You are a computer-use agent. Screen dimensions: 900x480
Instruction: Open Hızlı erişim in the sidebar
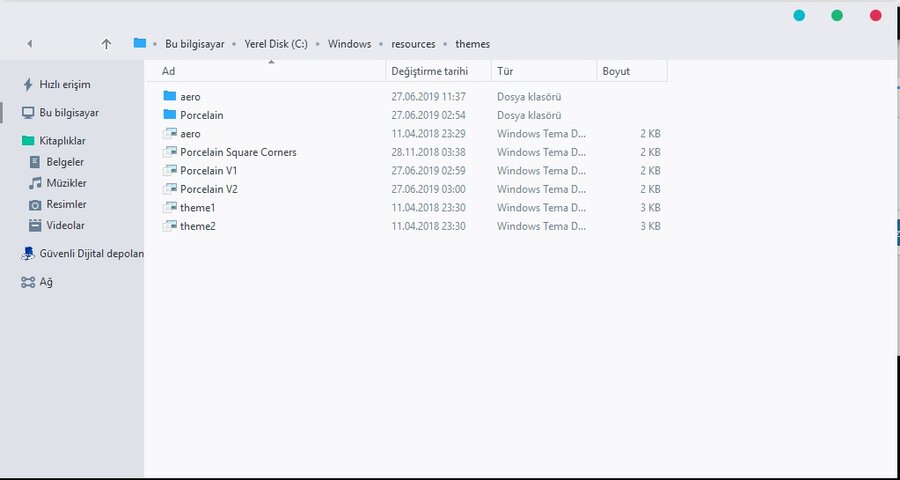[64, 84]
